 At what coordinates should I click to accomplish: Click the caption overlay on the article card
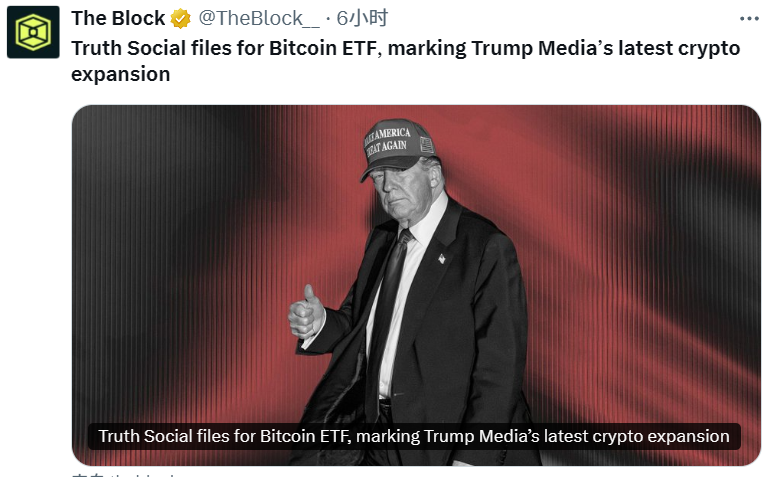414,436
